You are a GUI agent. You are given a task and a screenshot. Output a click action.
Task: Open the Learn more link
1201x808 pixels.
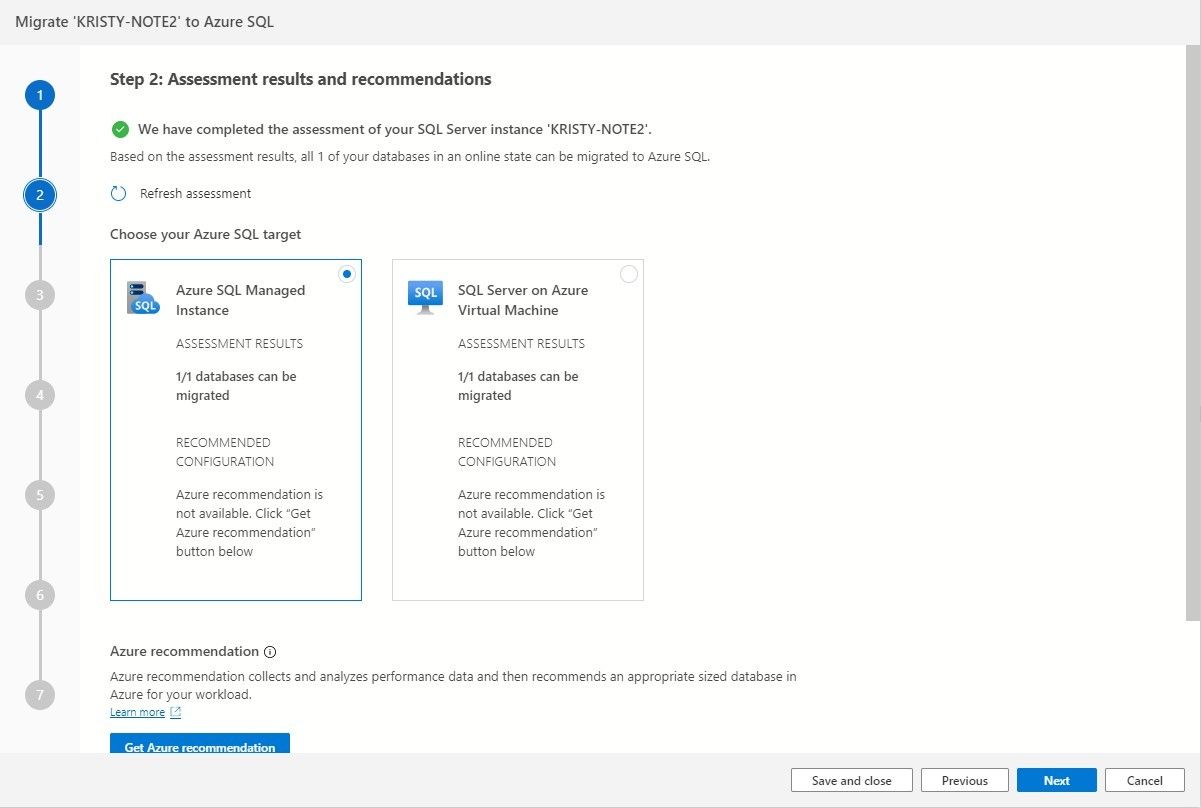137,713
